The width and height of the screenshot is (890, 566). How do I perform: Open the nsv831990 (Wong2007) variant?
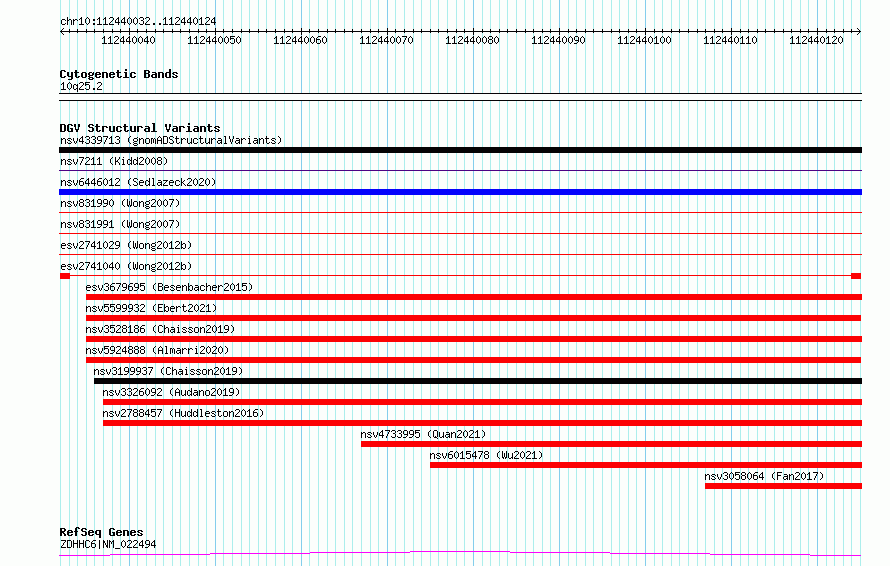coord(120,203)
